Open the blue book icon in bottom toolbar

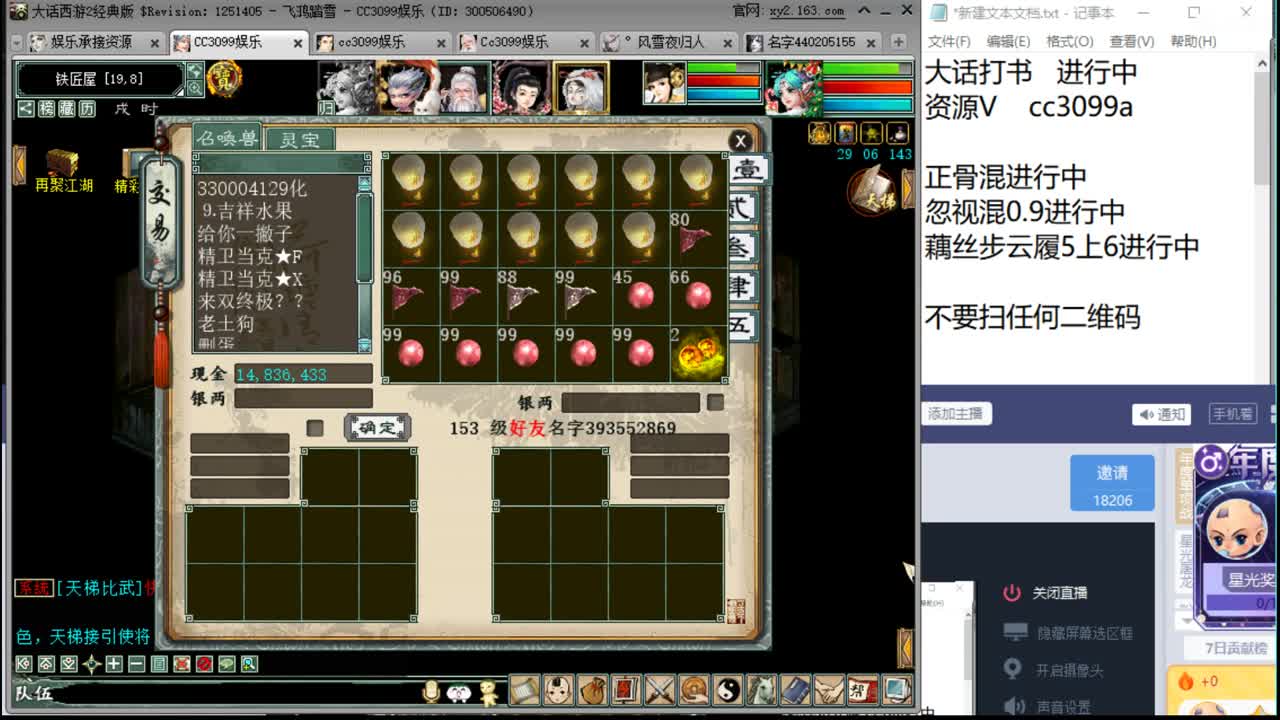click(x=795, y=689)
